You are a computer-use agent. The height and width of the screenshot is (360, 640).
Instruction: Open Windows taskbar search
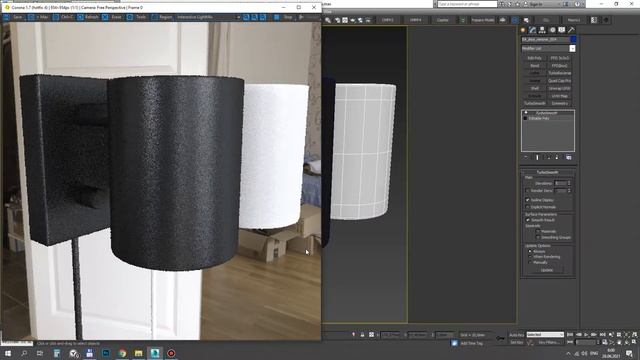[x=24, y=353]
